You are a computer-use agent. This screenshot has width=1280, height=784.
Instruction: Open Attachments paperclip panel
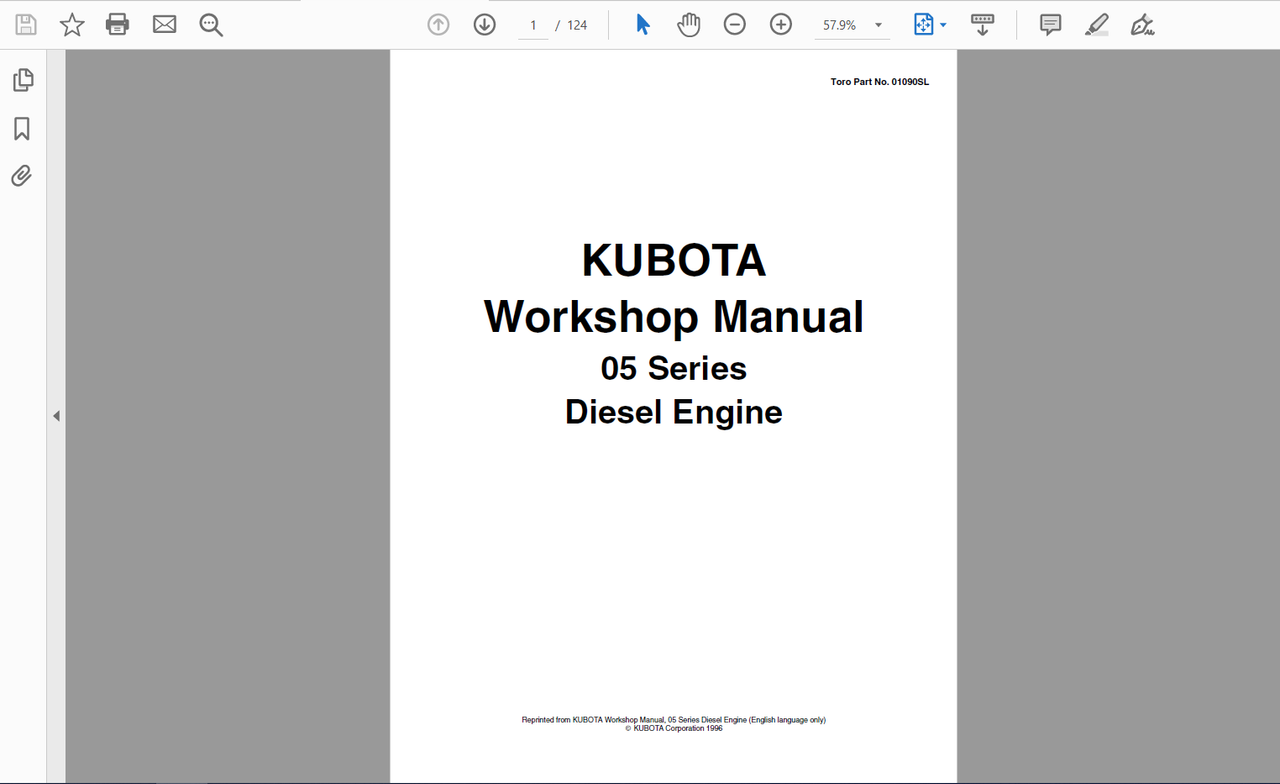(x=22, y=176)
